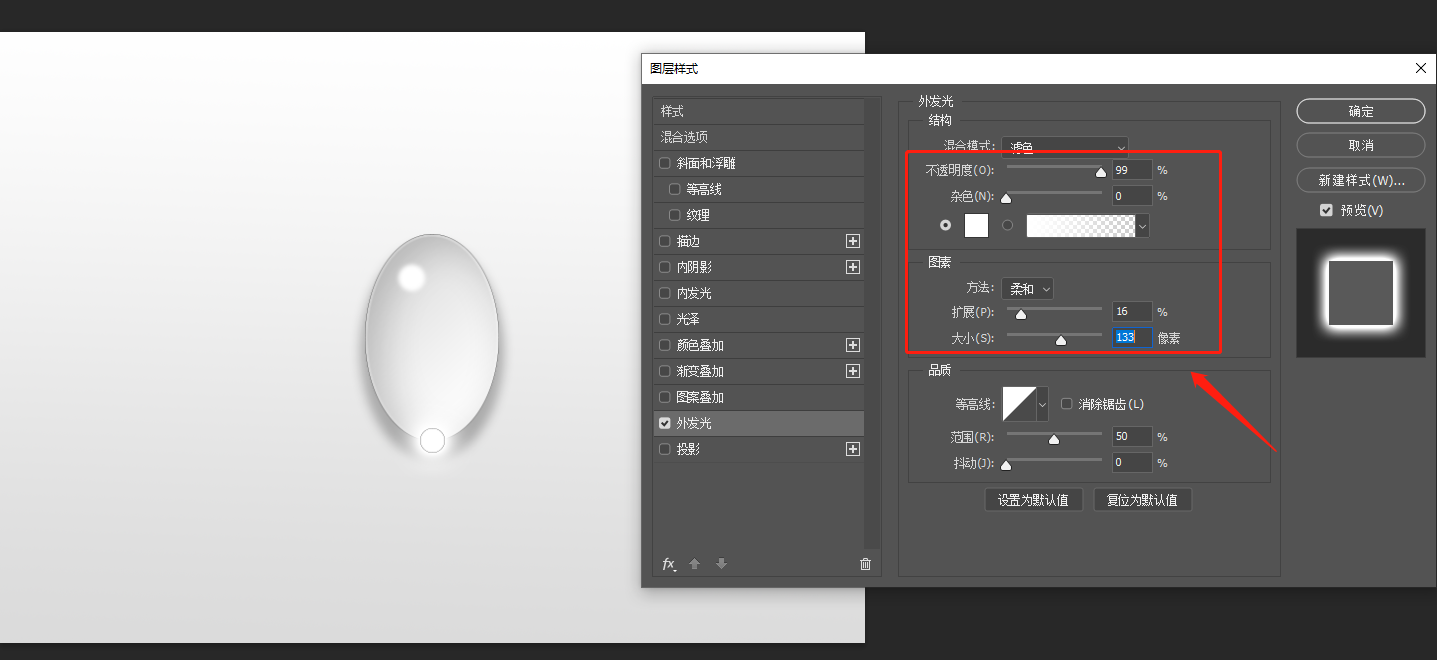Screen dimensions: 1437x660
Task: Close the 图层样式 dialog
Action: pyautogui.click(x=1421, y=68)
